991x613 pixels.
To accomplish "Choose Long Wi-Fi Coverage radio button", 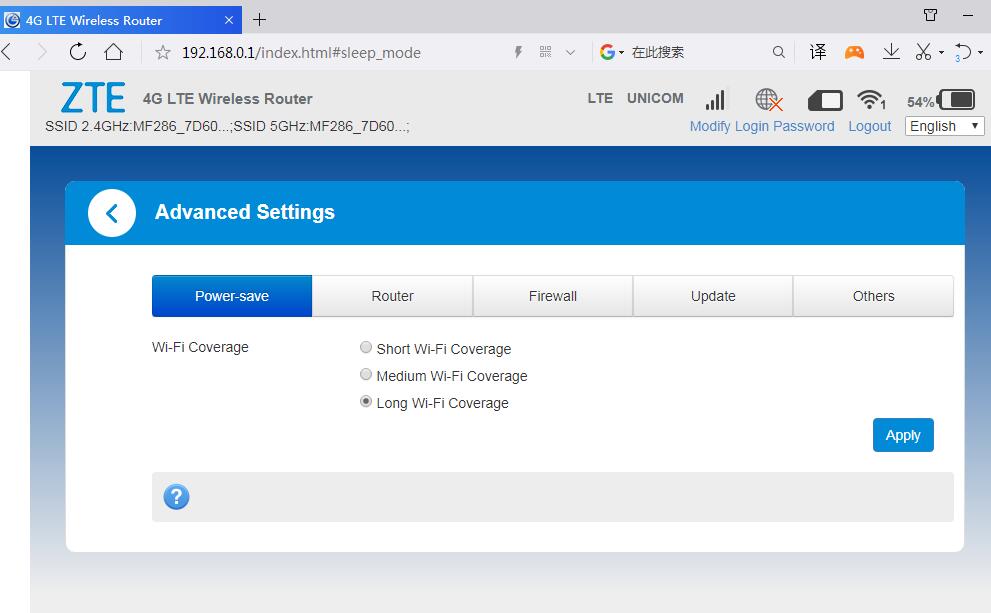I will coord(366,402).
